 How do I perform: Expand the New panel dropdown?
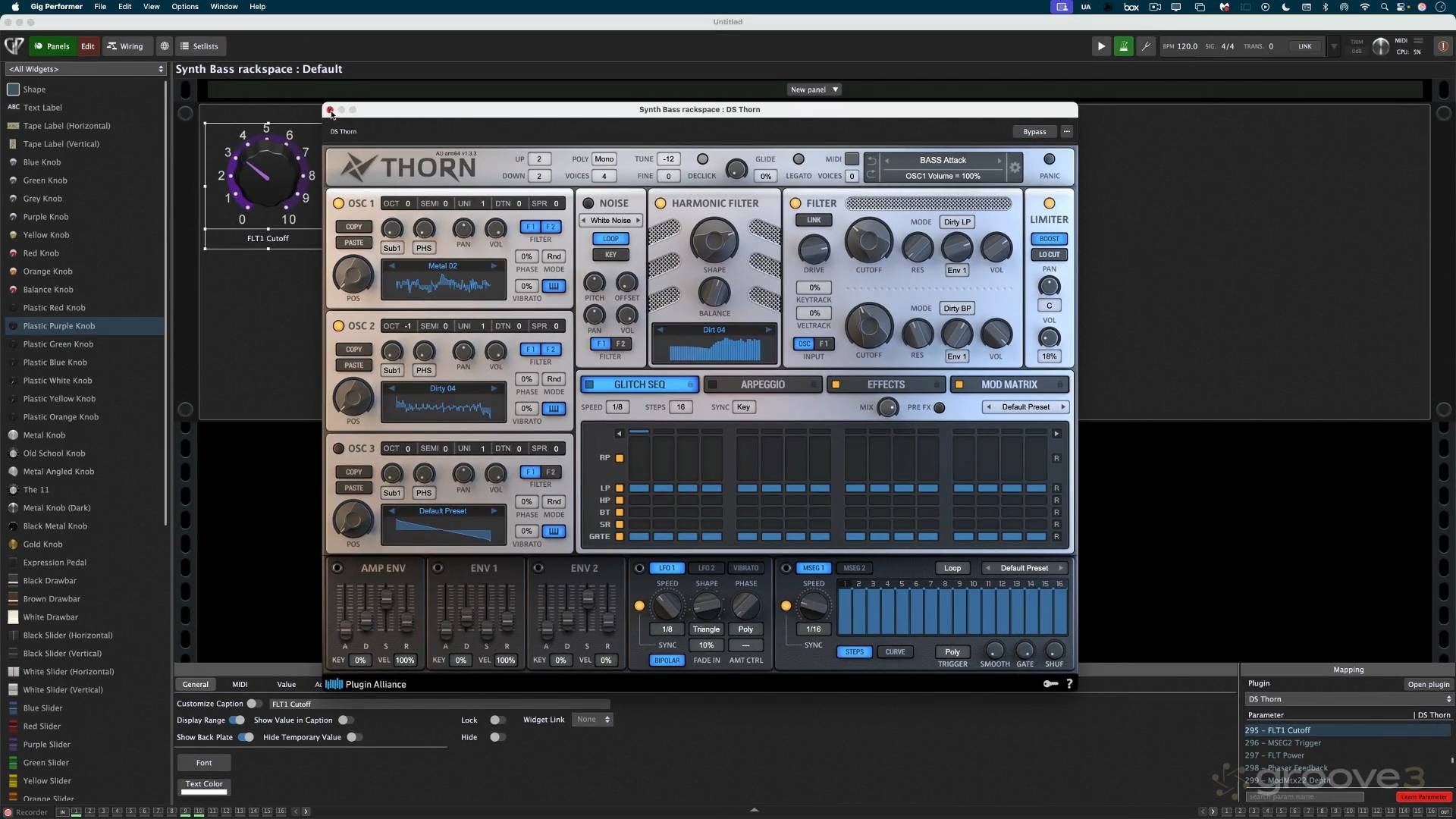(x=814, y=89)
